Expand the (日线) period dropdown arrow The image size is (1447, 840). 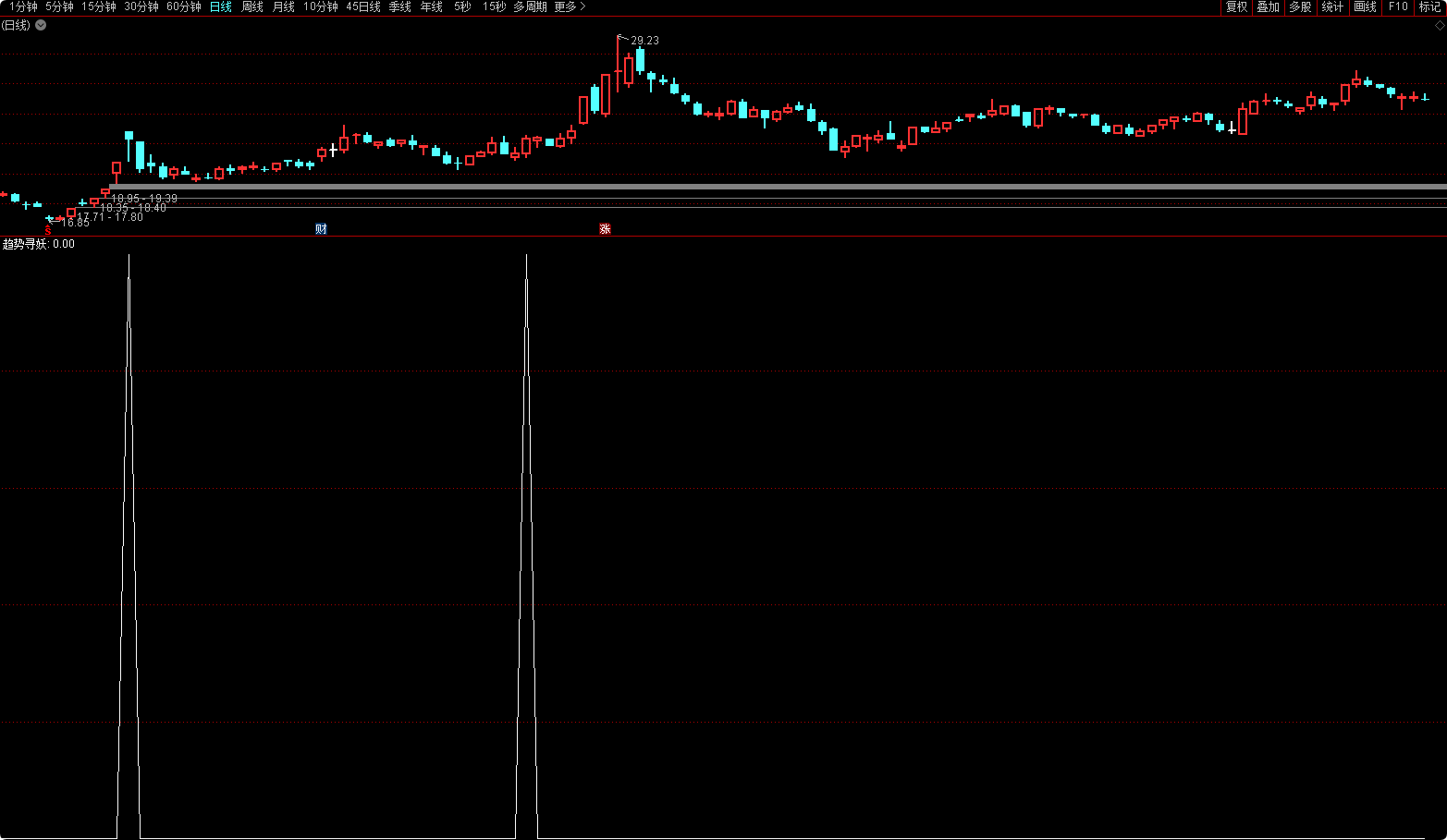pyautogui.click(x=41, y=26)
